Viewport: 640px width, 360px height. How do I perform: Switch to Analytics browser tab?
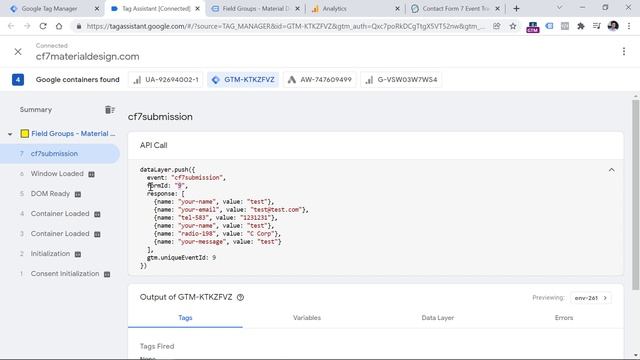click(x=334, y=9)
